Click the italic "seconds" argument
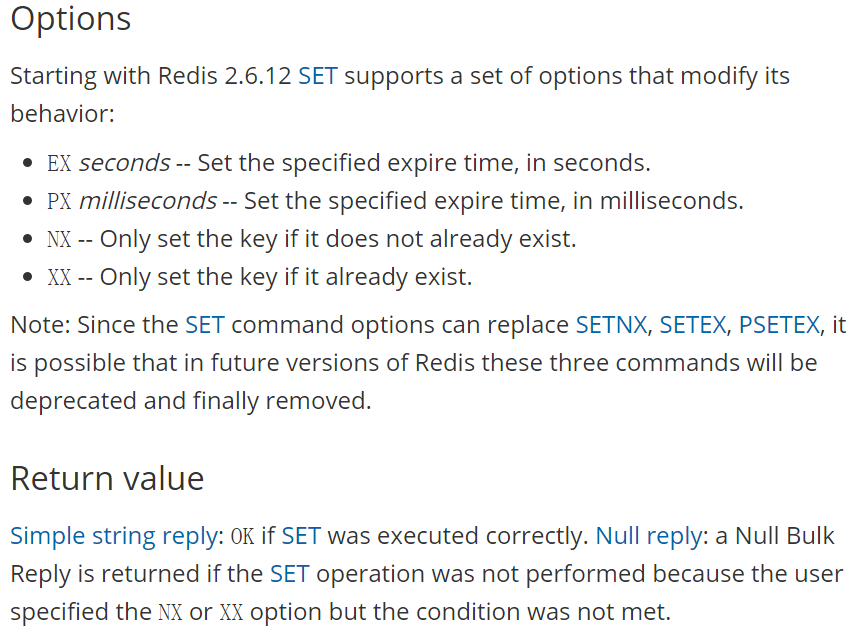Image resolution: width=855 pixels, height=633 pixels. pyautogui.click(x=124, y=163)
